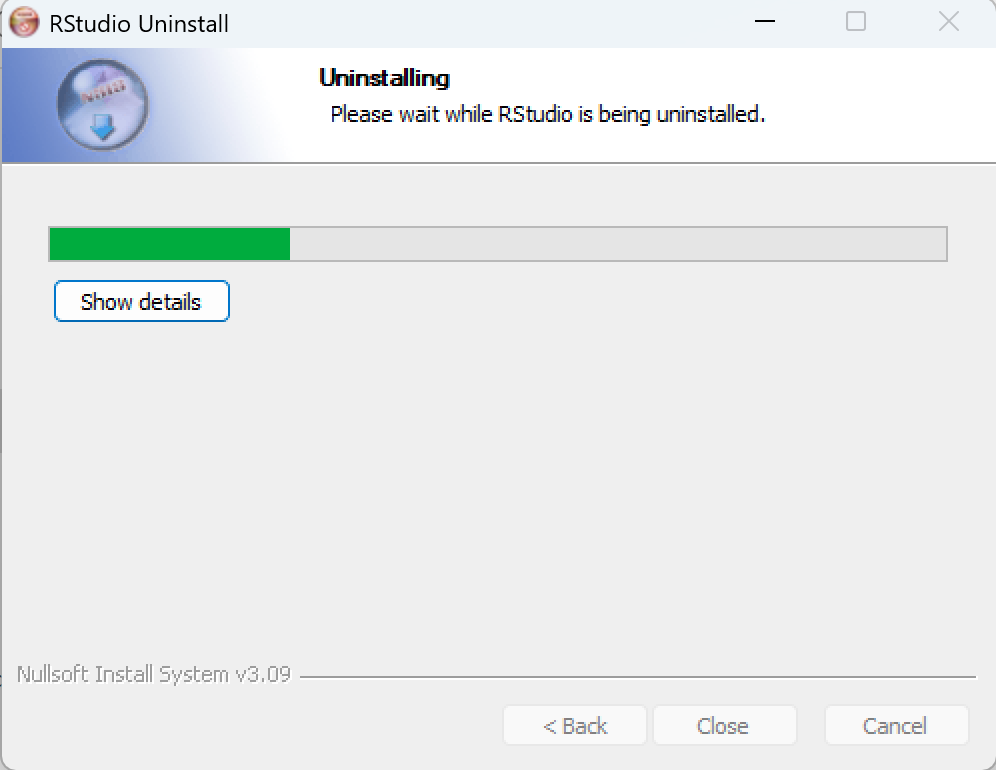Click the bold Uninstalling heading
Viewport: 996px width, 770px height.
pos(384,78)
